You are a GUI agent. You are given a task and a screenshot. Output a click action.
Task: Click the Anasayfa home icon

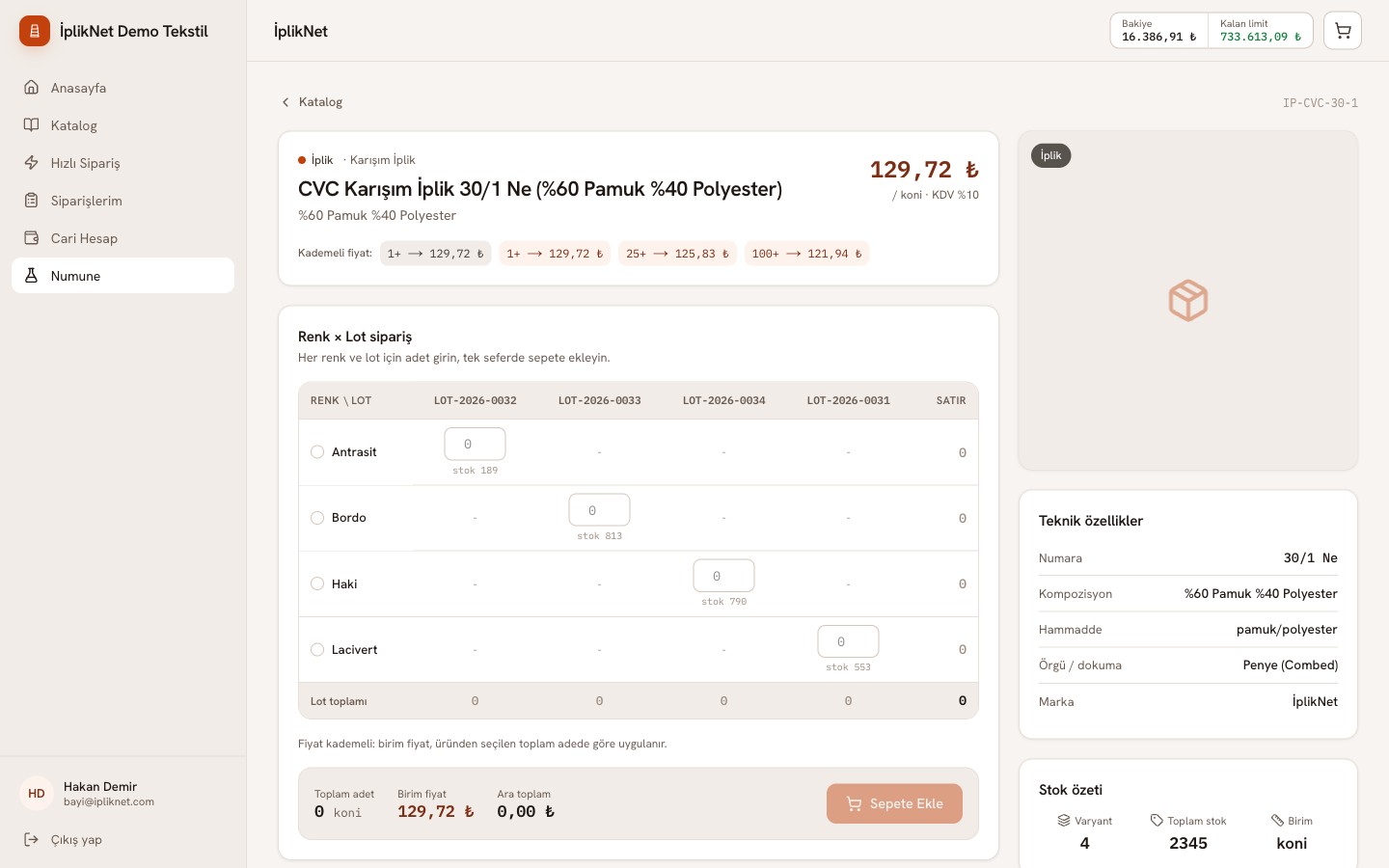point(32,88)
